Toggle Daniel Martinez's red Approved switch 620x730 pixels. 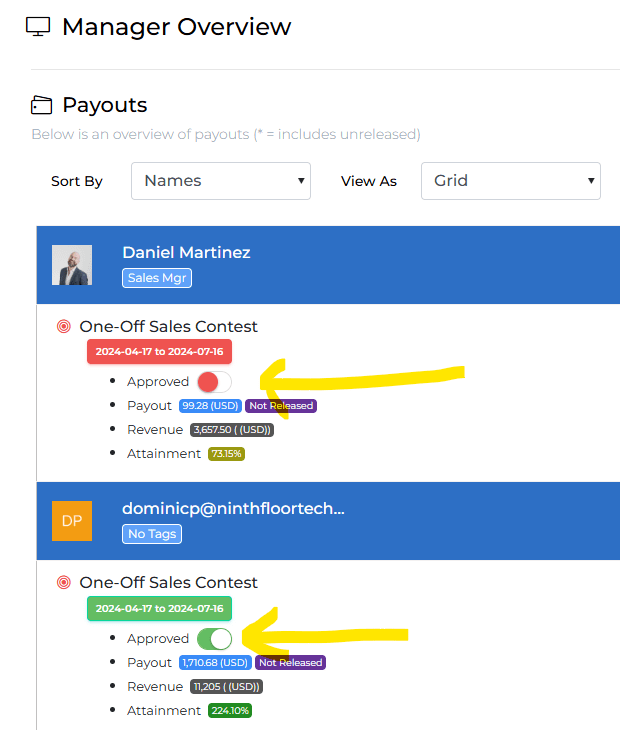click(214, 382)
